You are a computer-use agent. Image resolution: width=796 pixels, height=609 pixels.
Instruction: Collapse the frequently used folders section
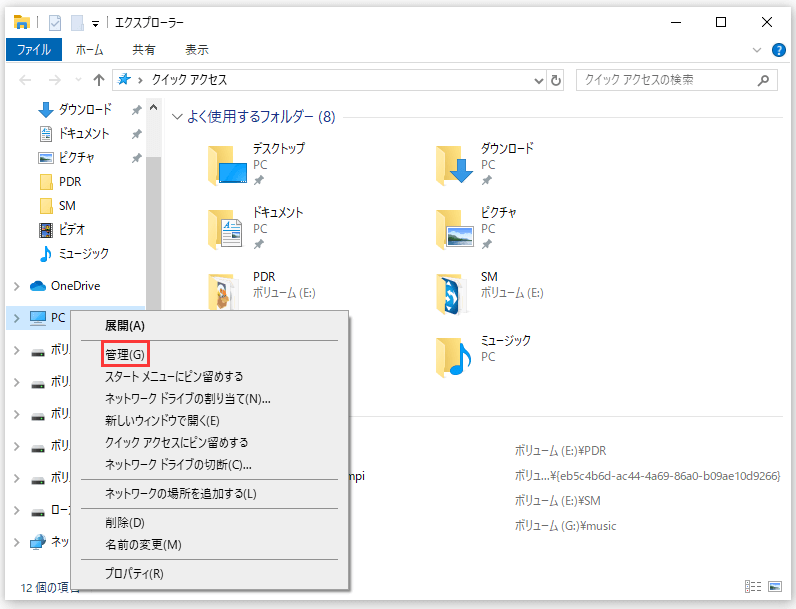177,117
